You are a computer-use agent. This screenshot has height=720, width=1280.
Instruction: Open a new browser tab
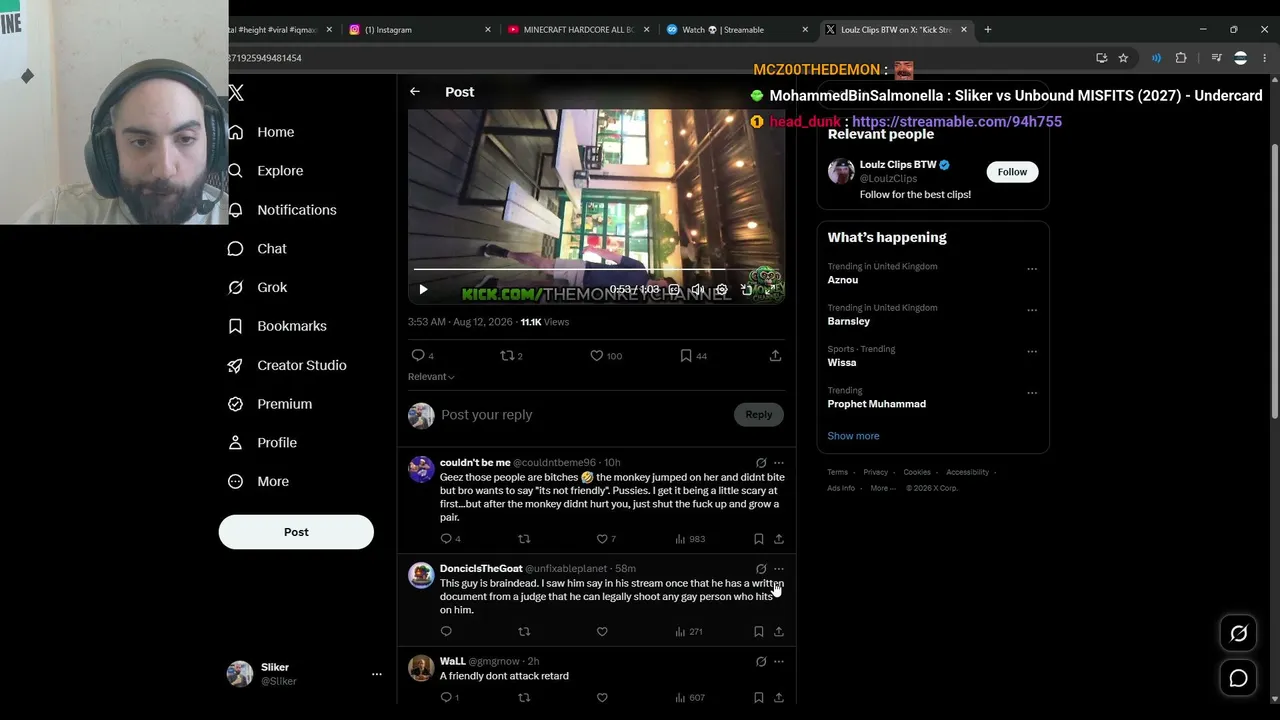pyautogui.click(x=988, y=30)
